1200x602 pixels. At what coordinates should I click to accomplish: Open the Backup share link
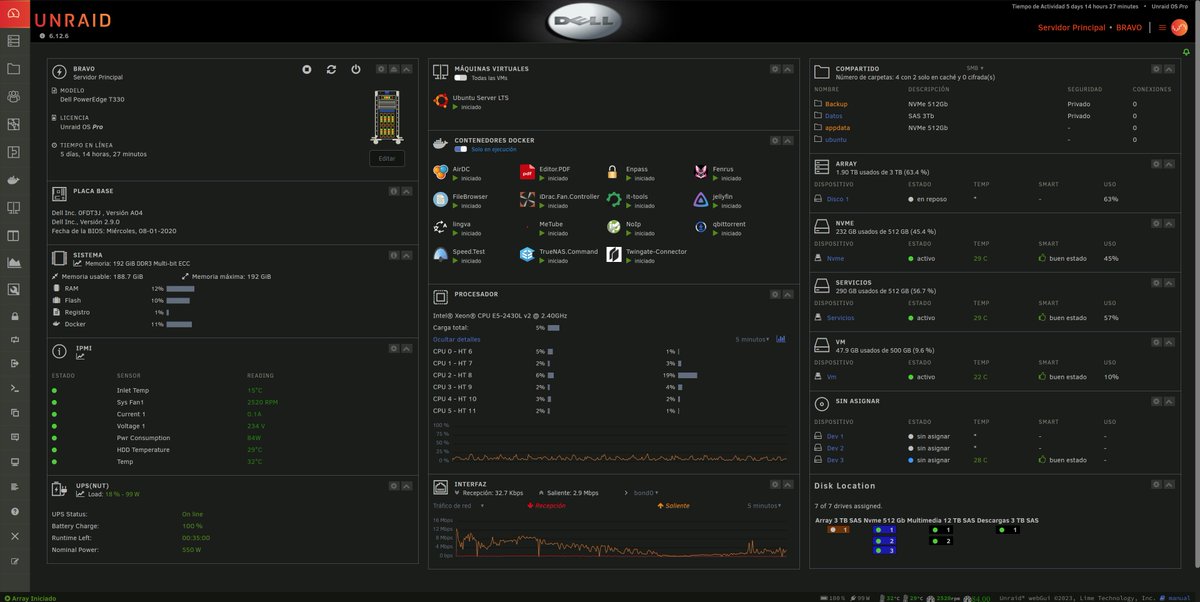tap(837, 104)
